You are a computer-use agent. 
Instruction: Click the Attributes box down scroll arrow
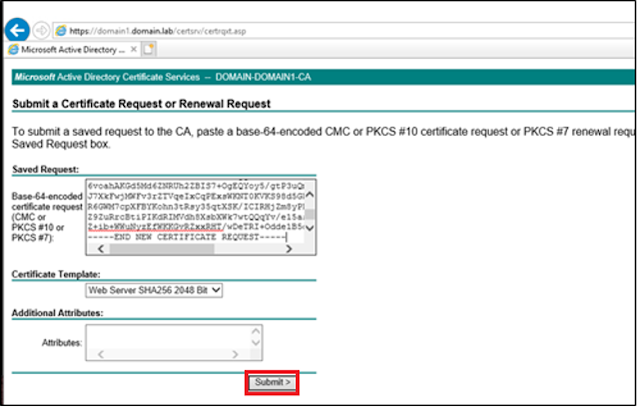pyautogui.click(x=256, y=343)
